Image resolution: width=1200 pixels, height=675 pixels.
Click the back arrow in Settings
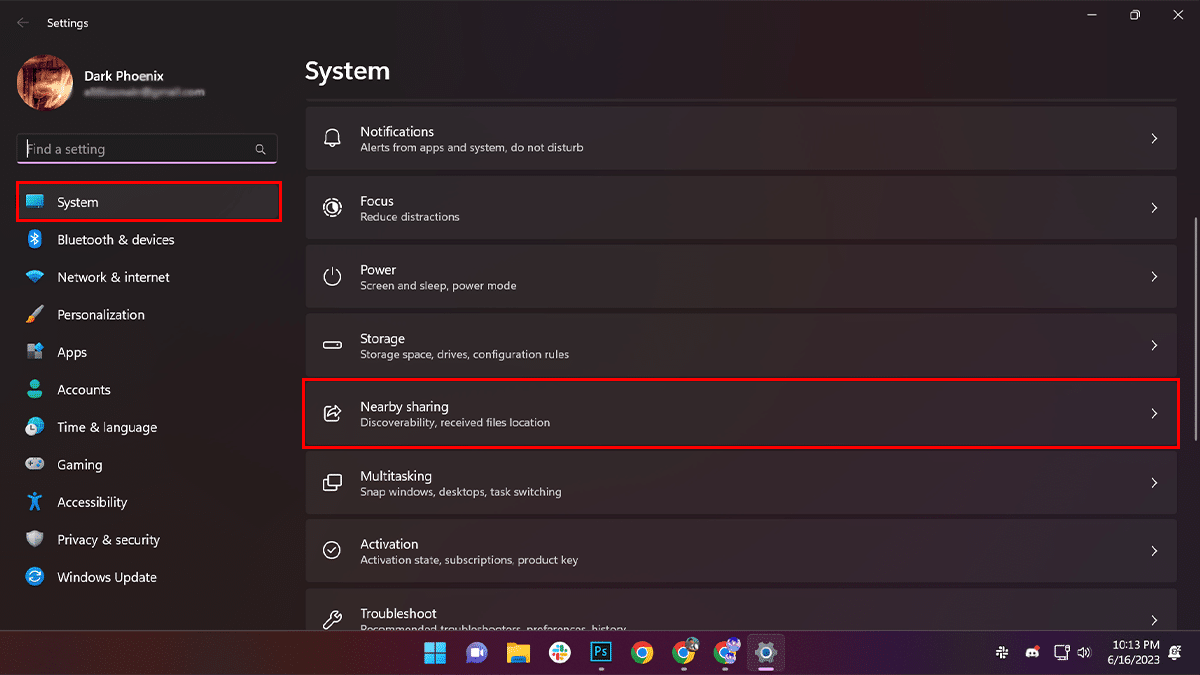pos(23,22)
